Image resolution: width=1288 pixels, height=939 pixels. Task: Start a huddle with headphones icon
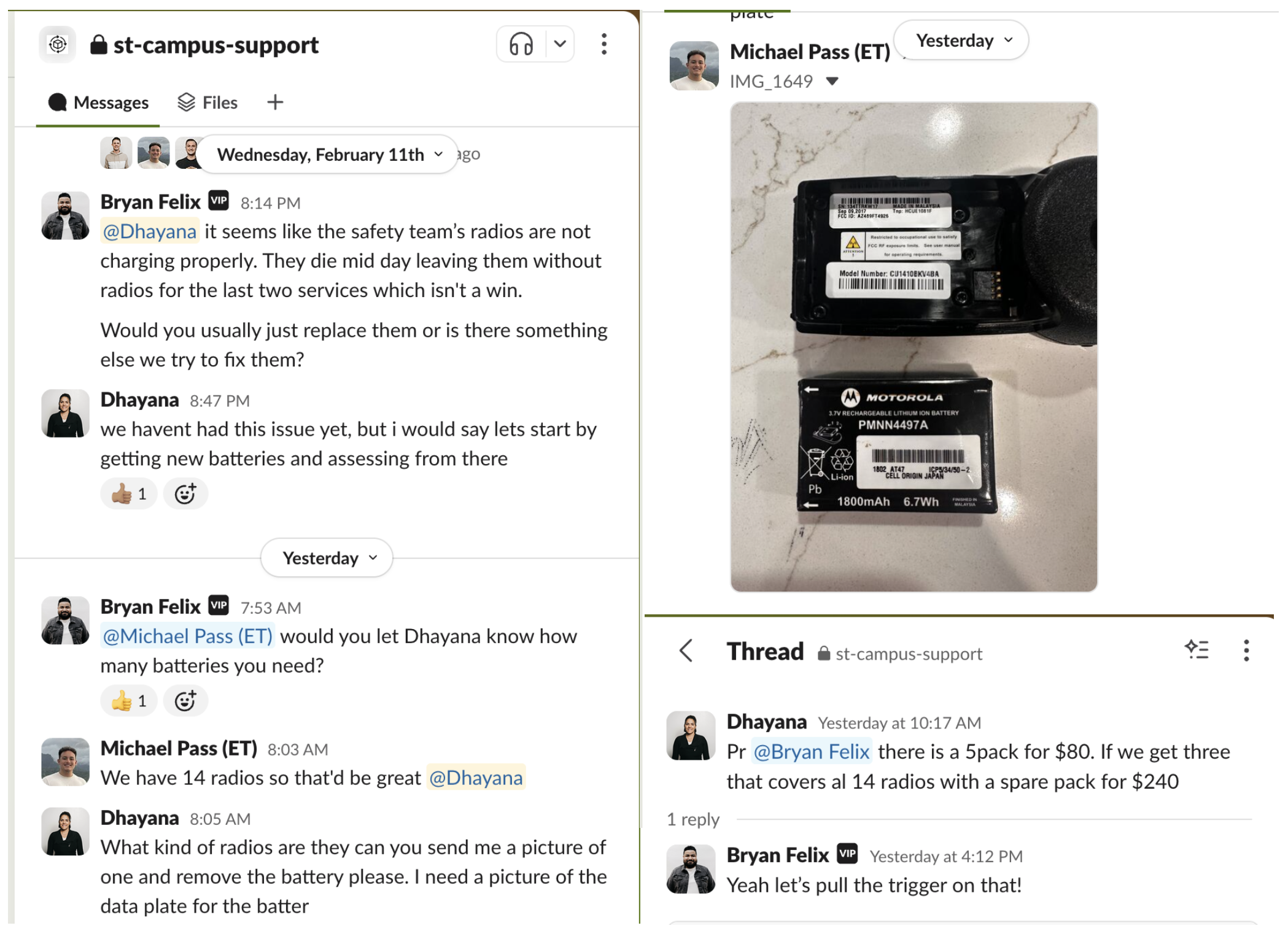[521, 44]
